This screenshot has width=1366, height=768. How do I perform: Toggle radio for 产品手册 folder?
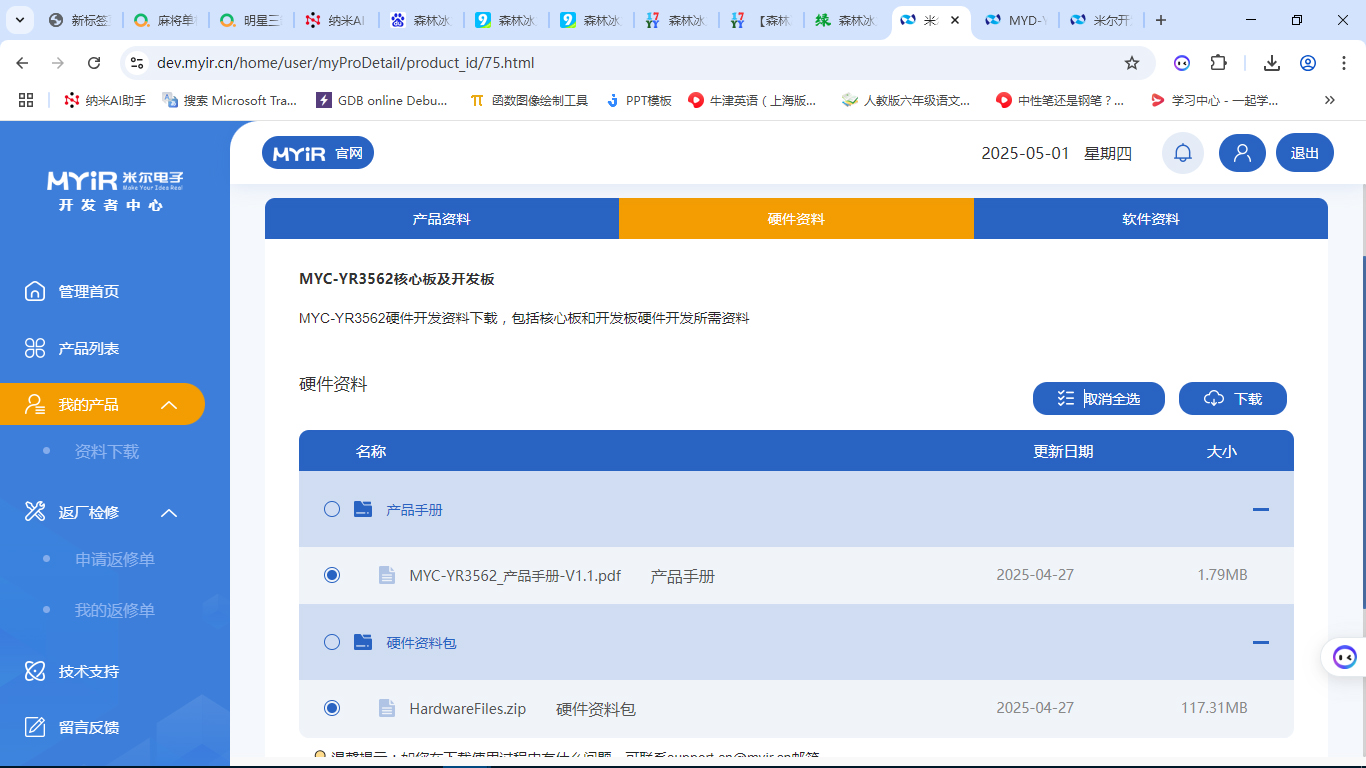pos(332,509)
